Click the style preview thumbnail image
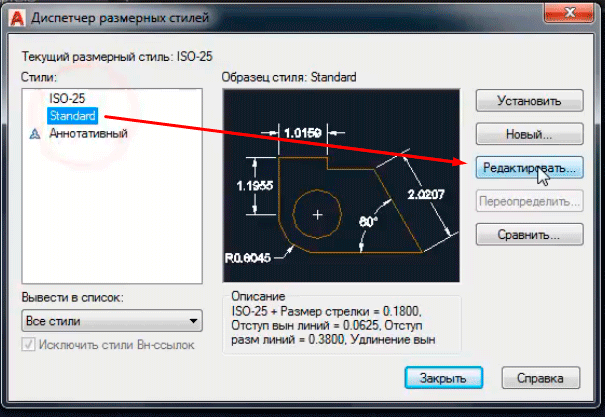Screen dimensions: 605x417 (x=341, y=186)
